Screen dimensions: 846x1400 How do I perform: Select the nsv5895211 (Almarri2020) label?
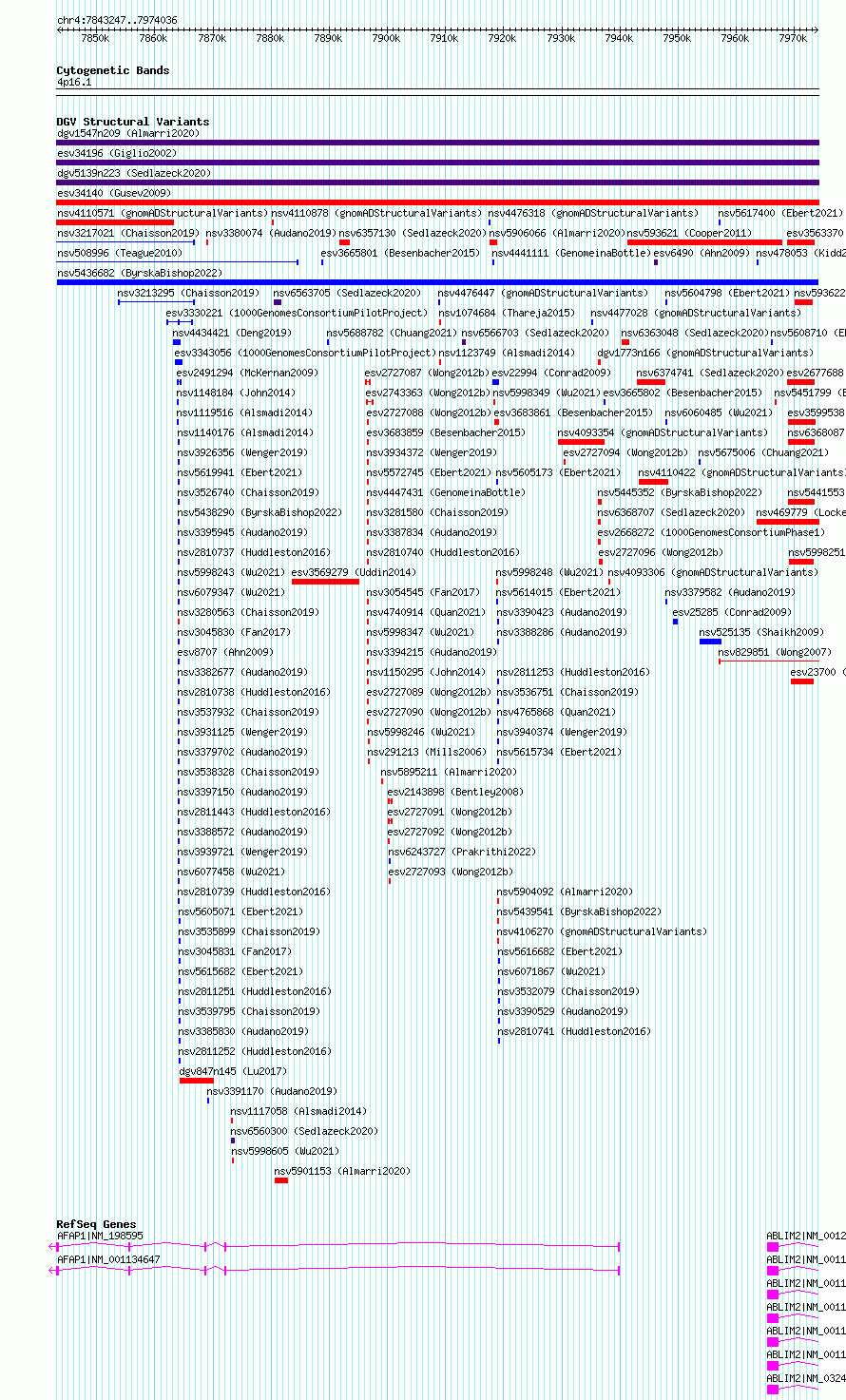click(x=450, y=772)
